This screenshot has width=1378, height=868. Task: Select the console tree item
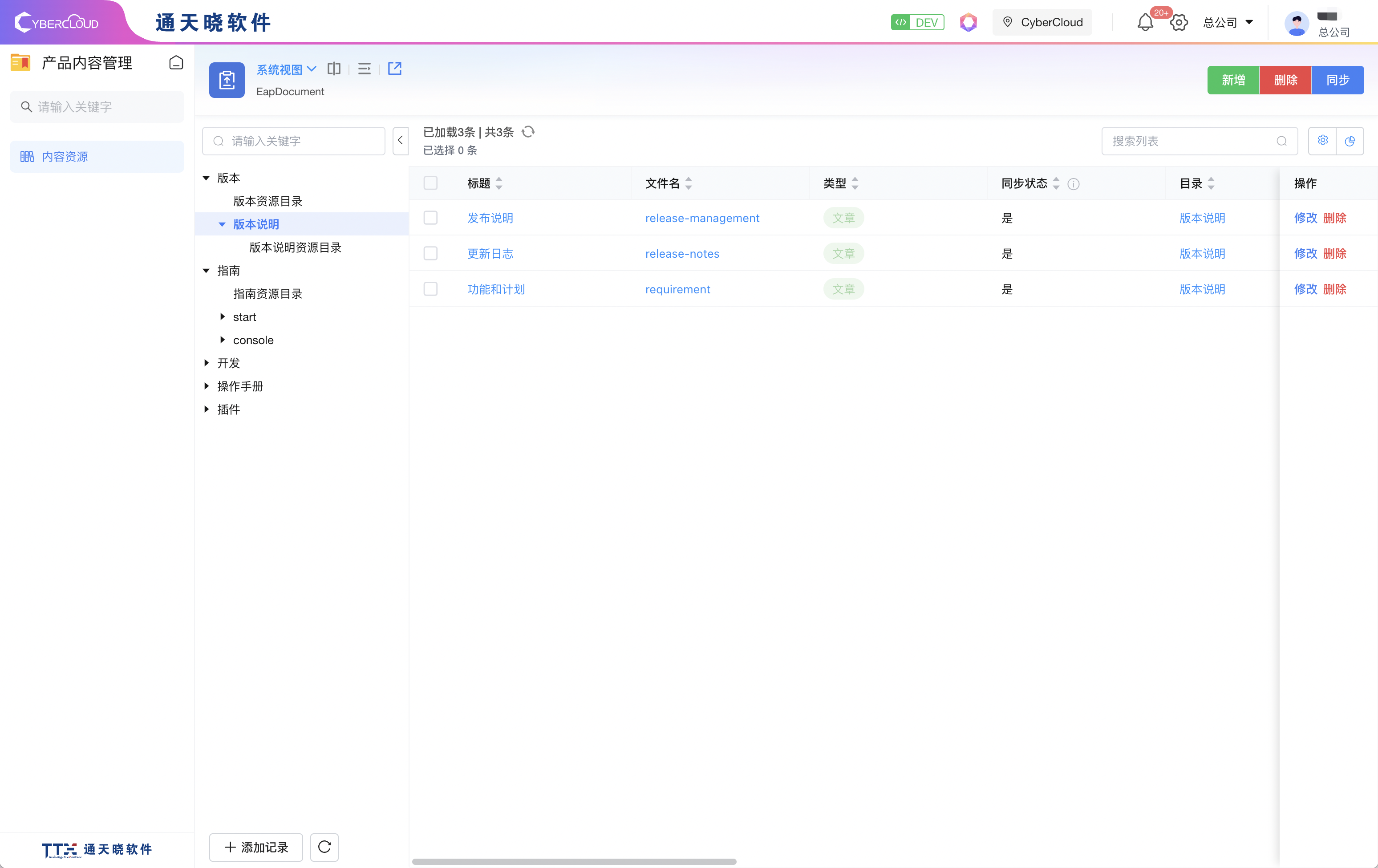click(x=253, y=340)
